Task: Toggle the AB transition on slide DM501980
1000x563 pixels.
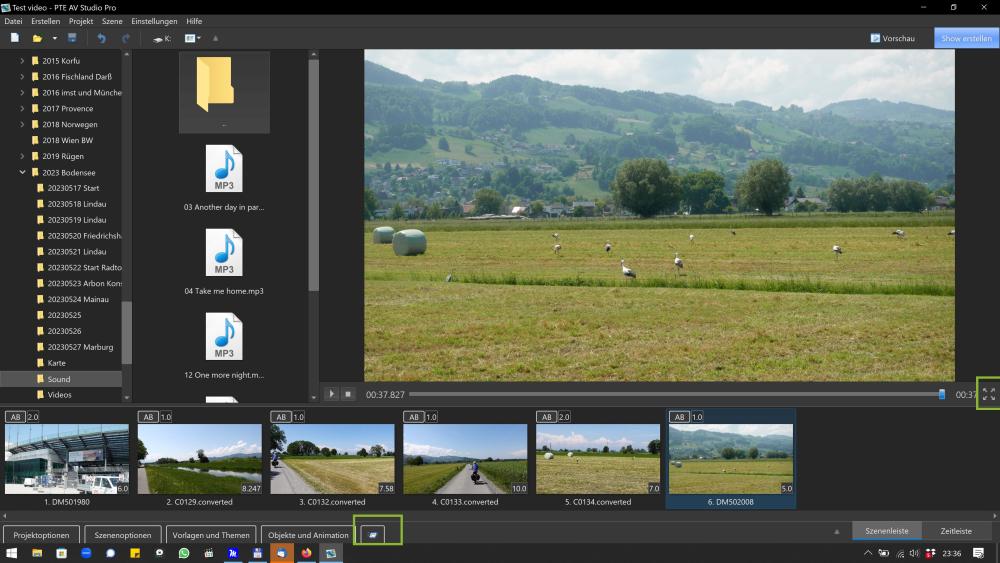Action: [x=14, y=417]
